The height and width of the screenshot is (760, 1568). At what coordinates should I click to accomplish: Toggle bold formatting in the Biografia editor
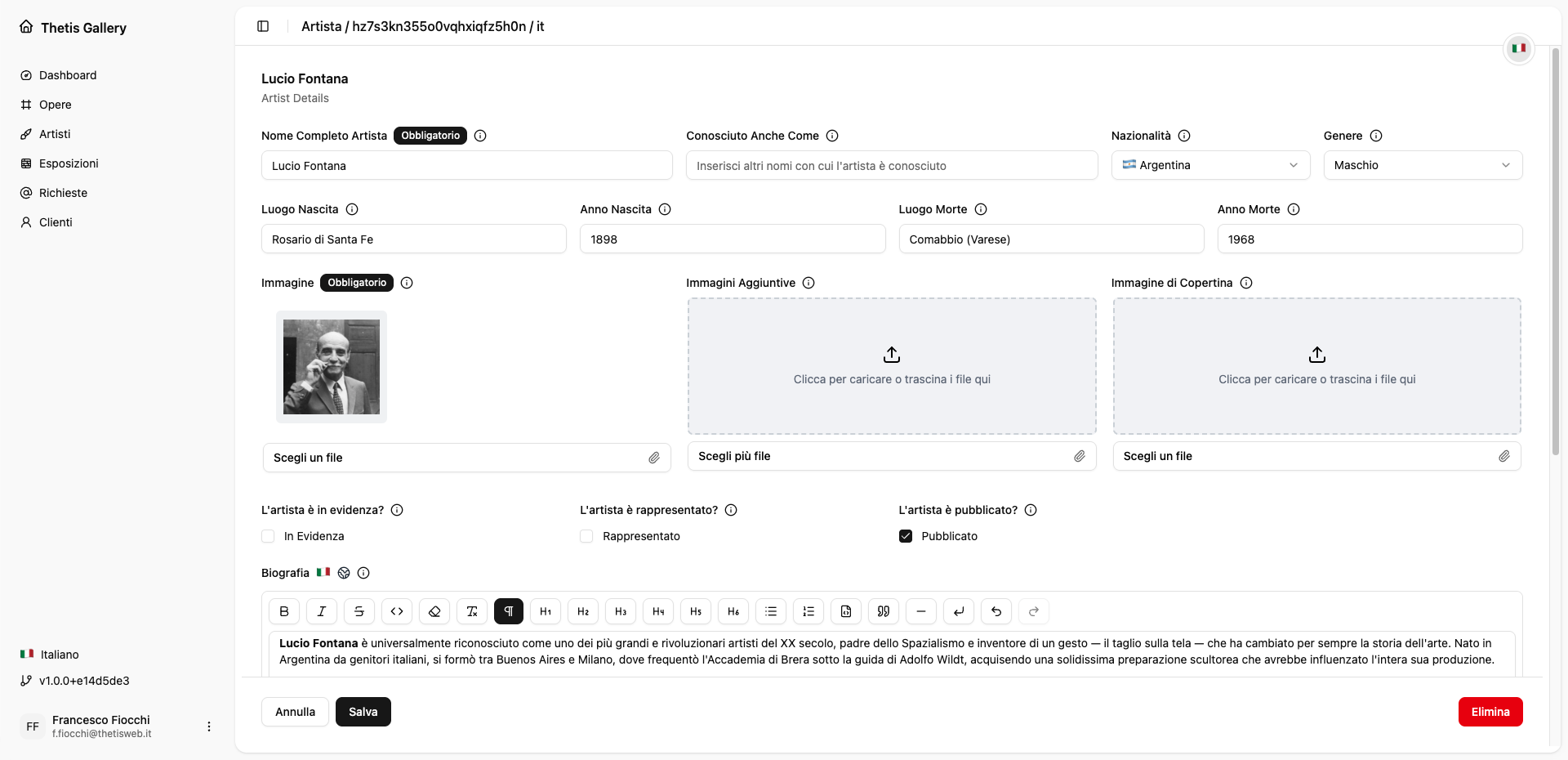tap(284, 611)
